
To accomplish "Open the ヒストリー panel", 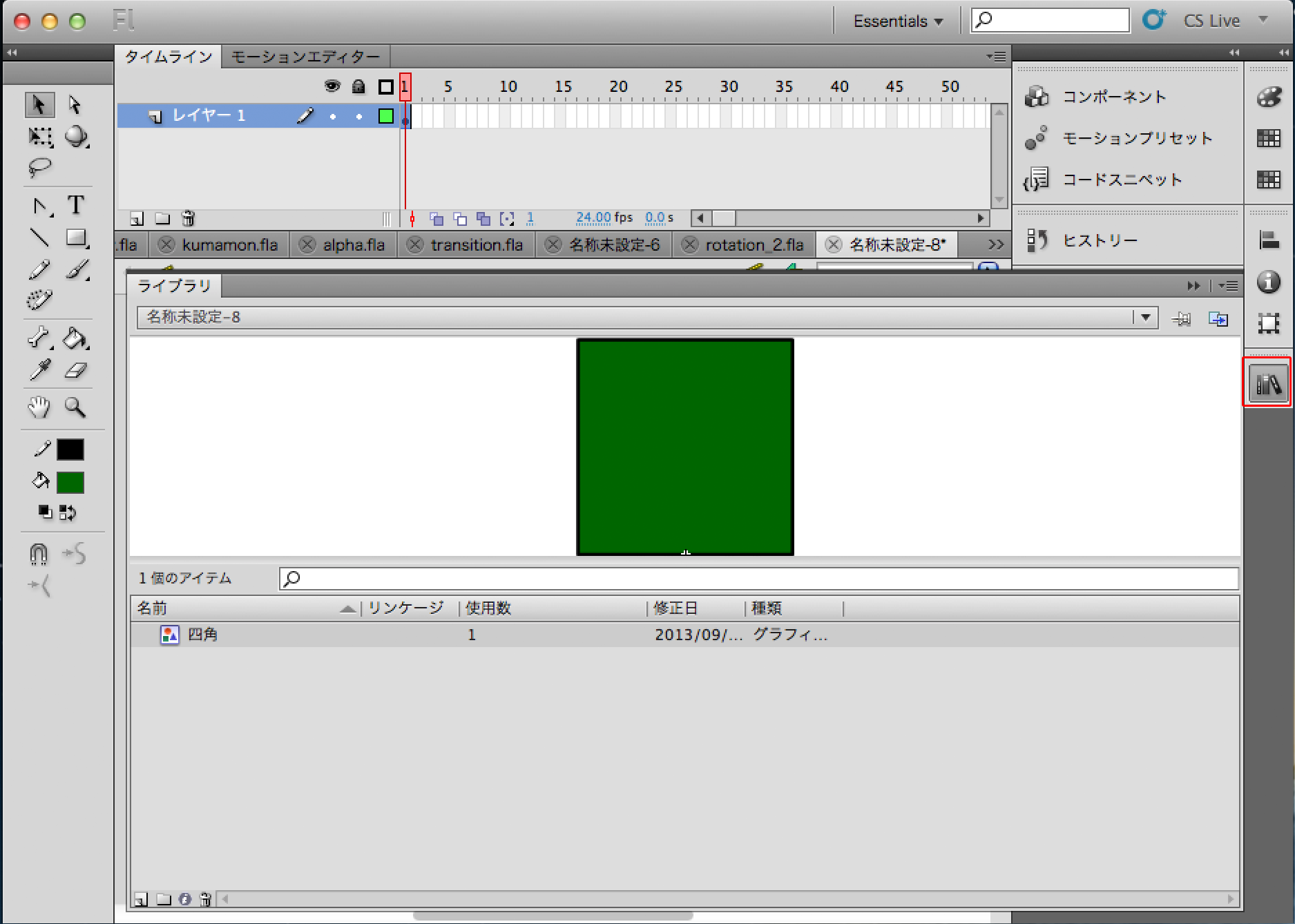I will [x=1100, y=240].
